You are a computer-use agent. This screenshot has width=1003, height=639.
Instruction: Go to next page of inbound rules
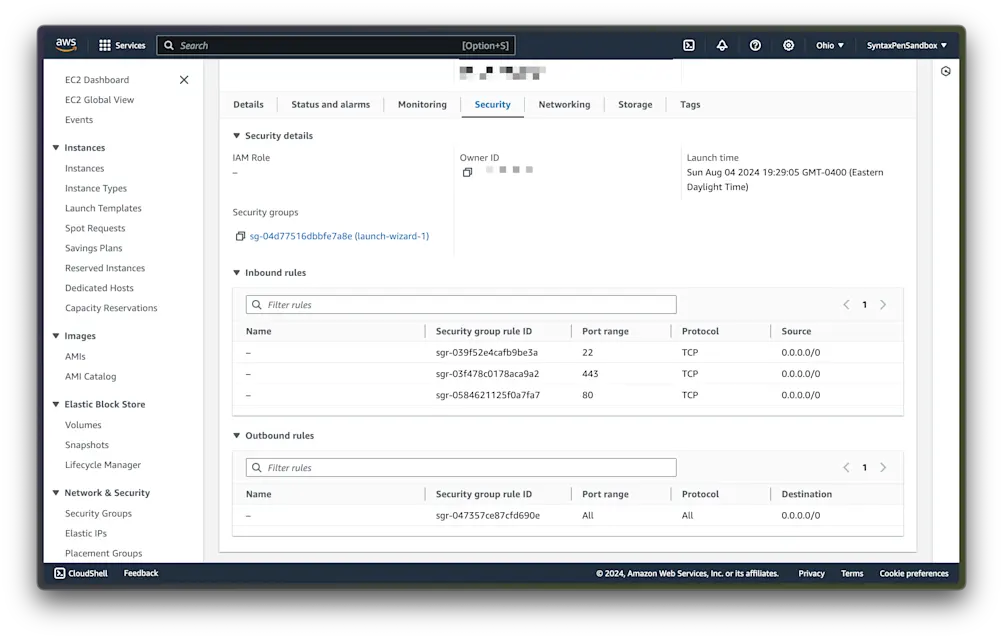coord(883,304)
